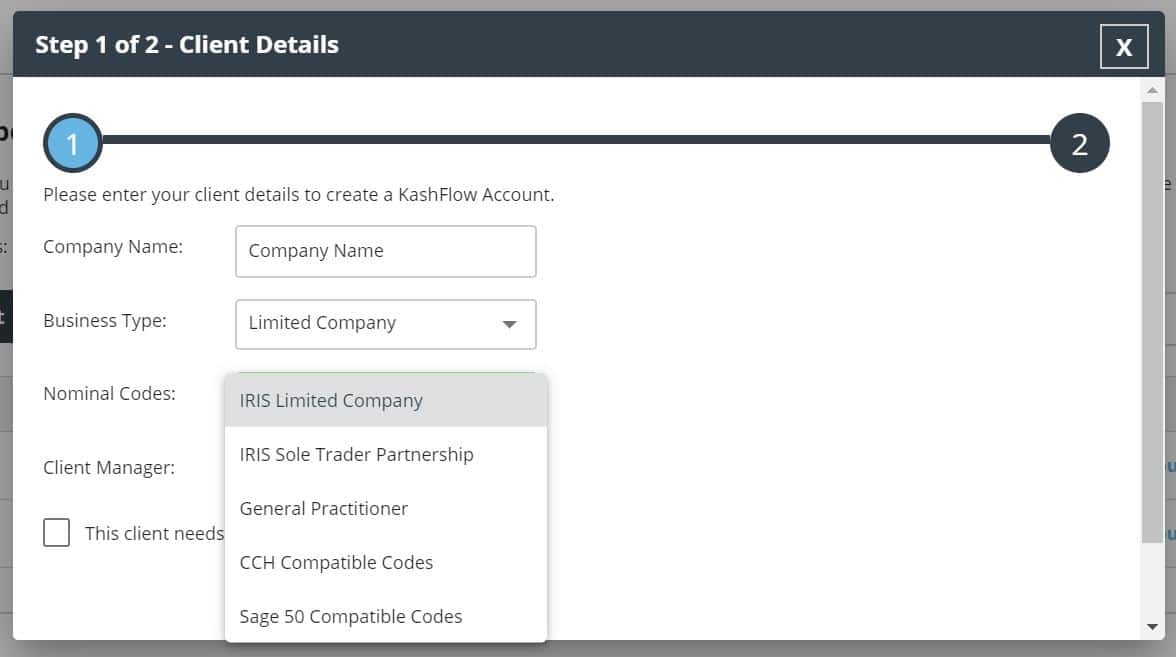Click the step 1 circle indicator
This screenshot has width=1176, height=657.
click(x=72, y=144)
